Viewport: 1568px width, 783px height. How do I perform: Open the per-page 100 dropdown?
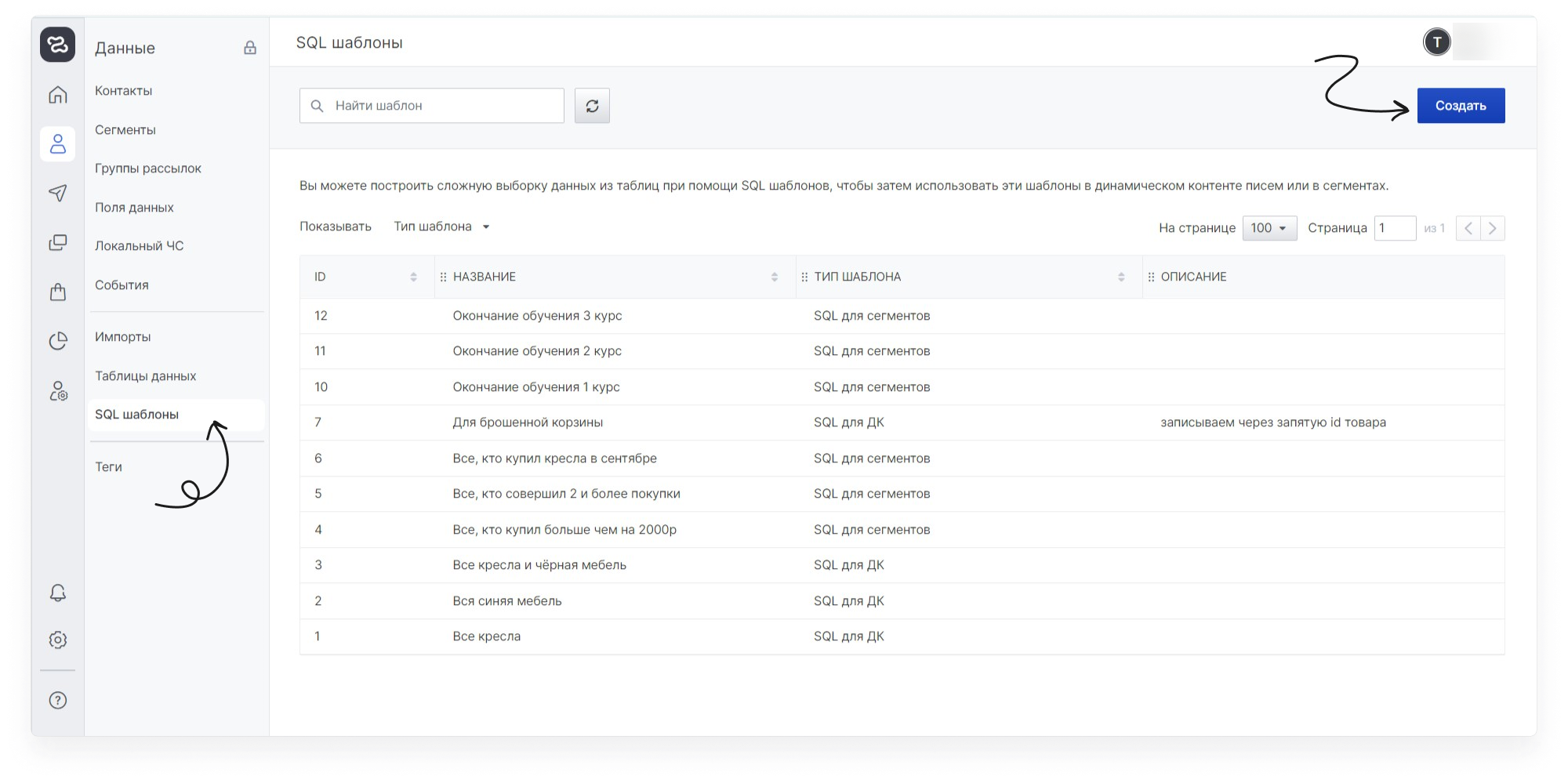[x=1269, y=228]
